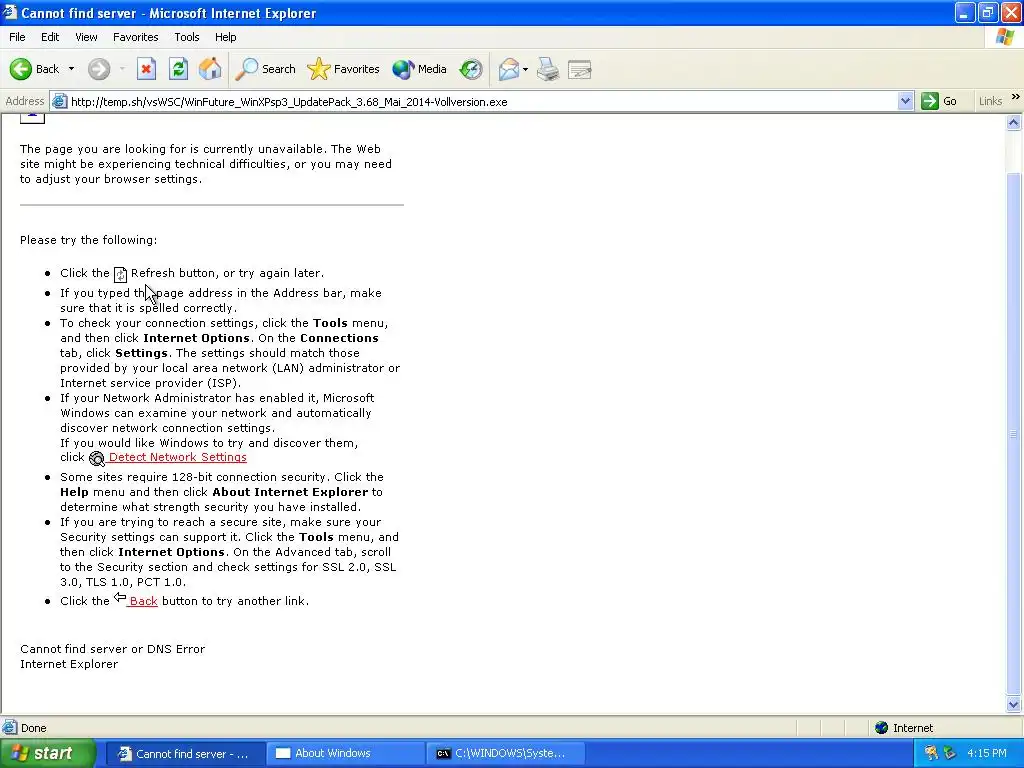Click the 'Please try the following:' text

[88, 240]
